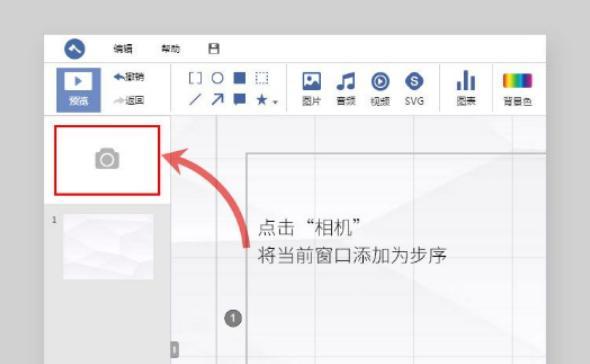The height and width of the screenshot is (364, 590).
Task: Insert a chart with 图表 icon
Action: point(466,88)
